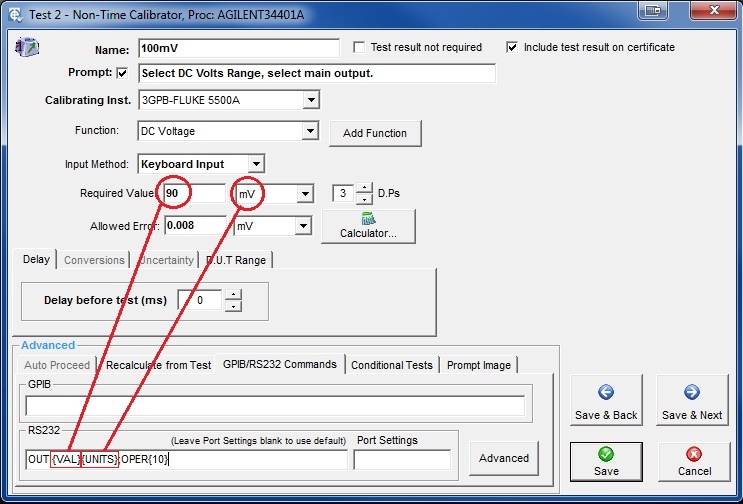
Task: Switch to the Conditional Tests tab
Action: pos(391,365)
